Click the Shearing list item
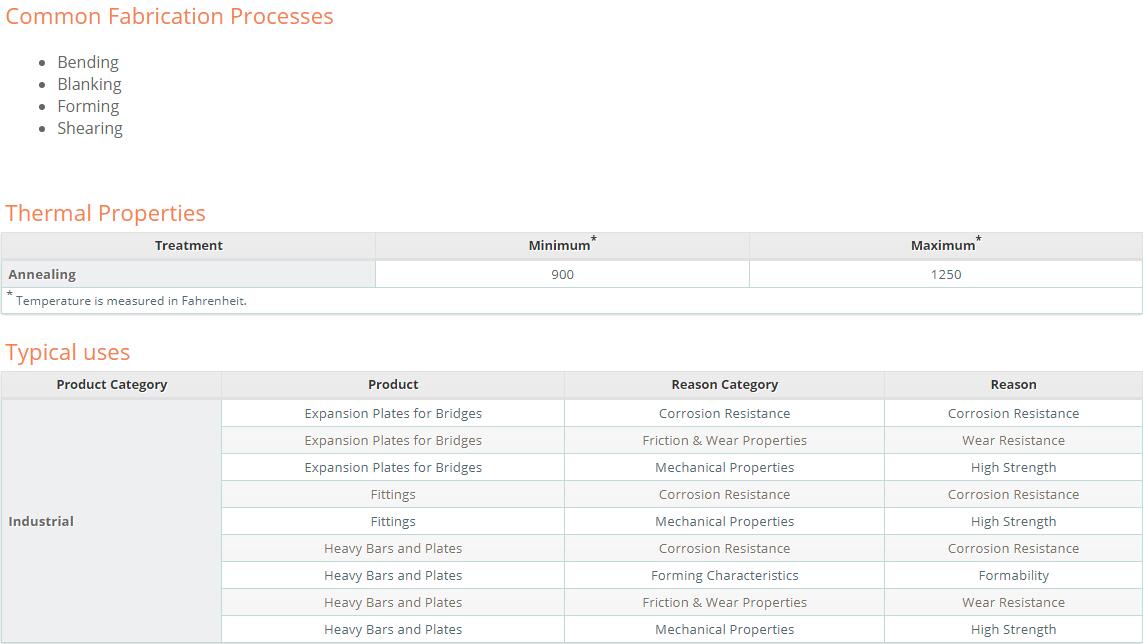This screenshot has width=1143, height=644. point(90,128)
